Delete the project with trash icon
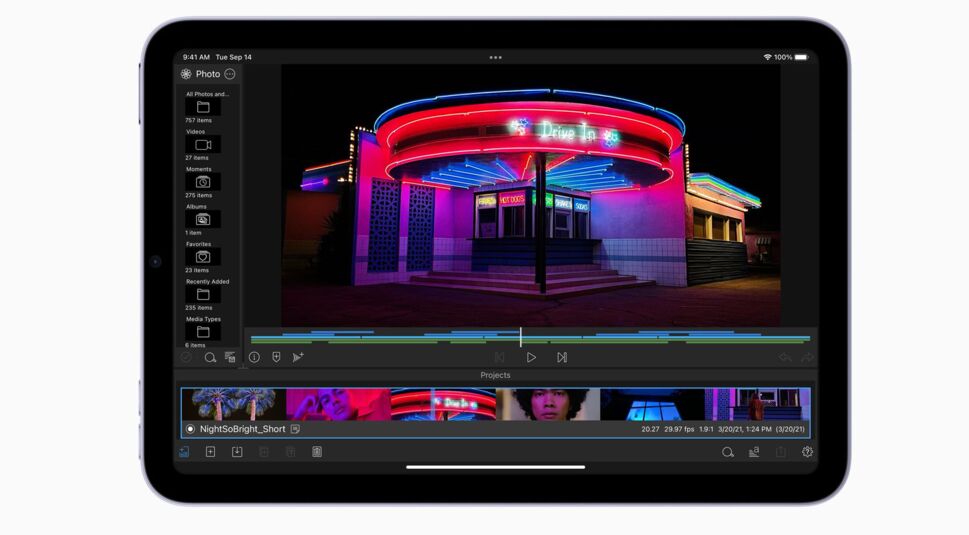969x535 pixels. (317, 452)
